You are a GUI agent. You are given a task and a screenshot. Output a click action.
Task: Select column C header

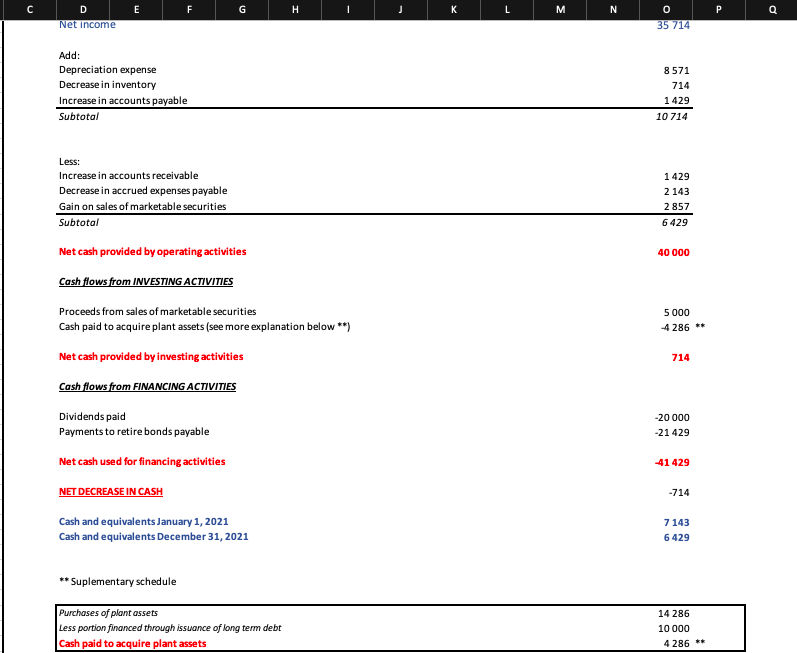coord(29,10)
